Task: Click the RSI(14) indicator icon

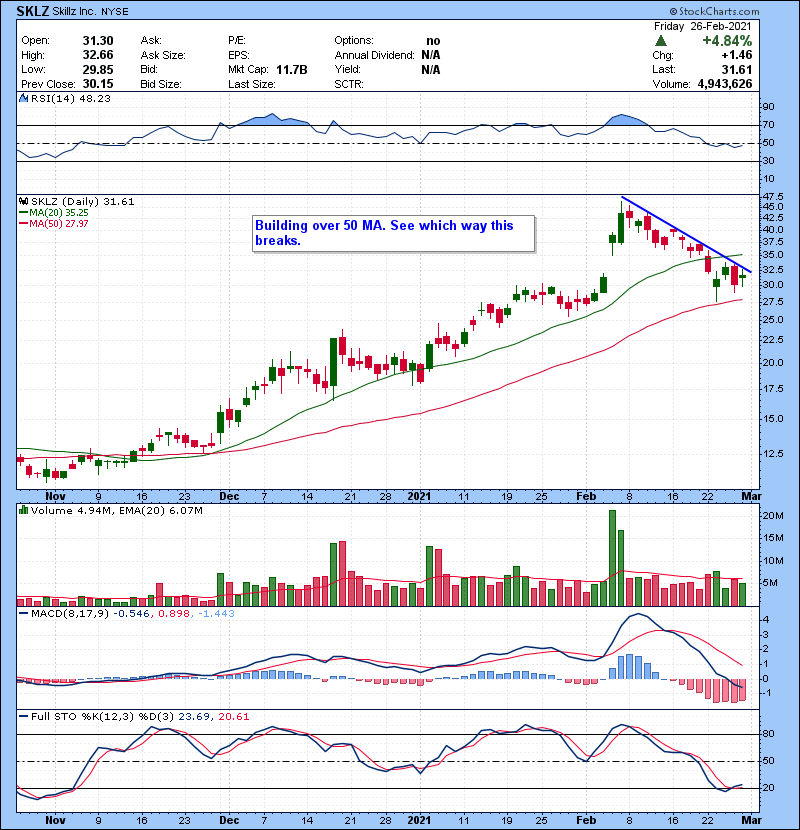Action: [x=23, y=98]
